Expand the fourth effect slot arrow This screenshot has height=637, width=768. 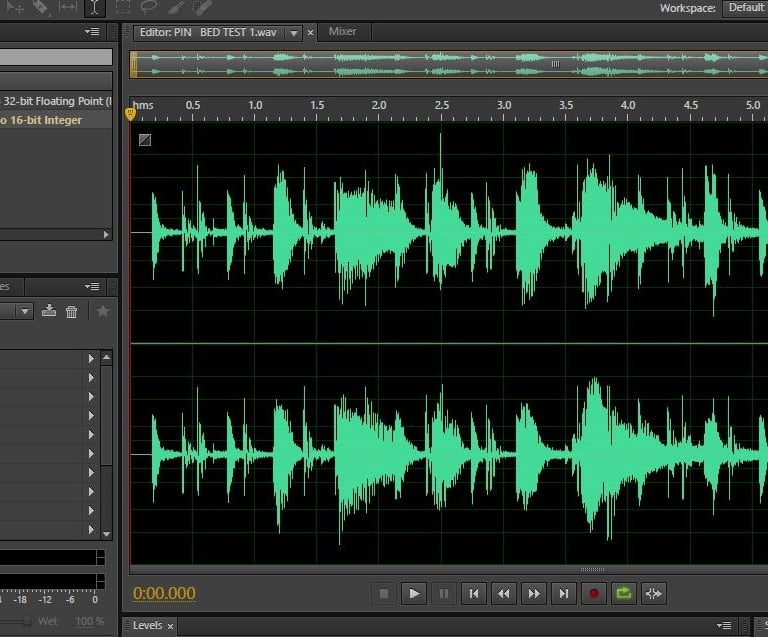[x=91, y=416]
